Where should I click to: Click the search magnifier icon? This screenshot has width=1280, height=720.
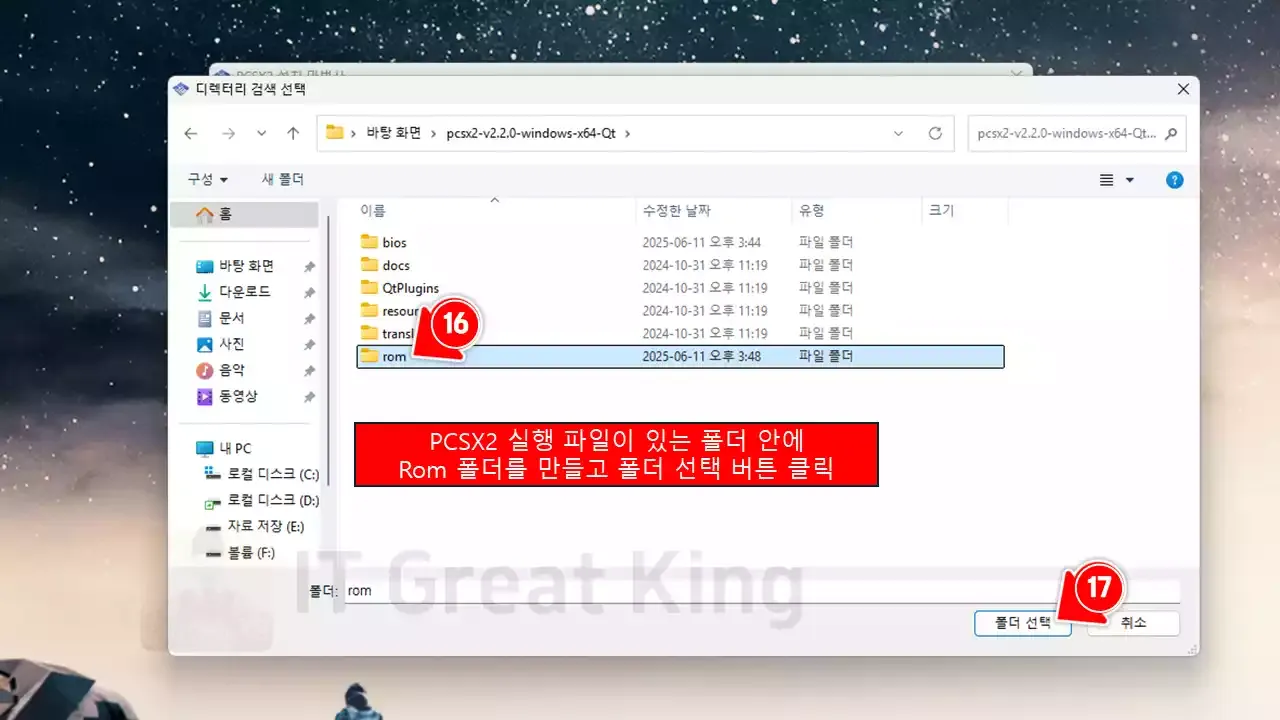coord(1171,133)
